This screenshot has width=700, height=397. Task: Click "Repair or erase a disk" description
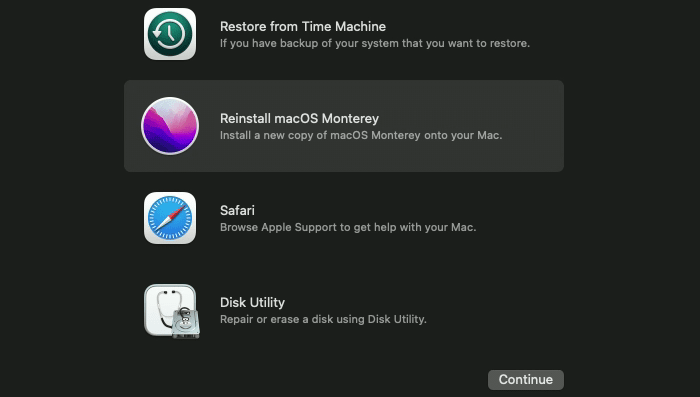click(x=323, y=319)
